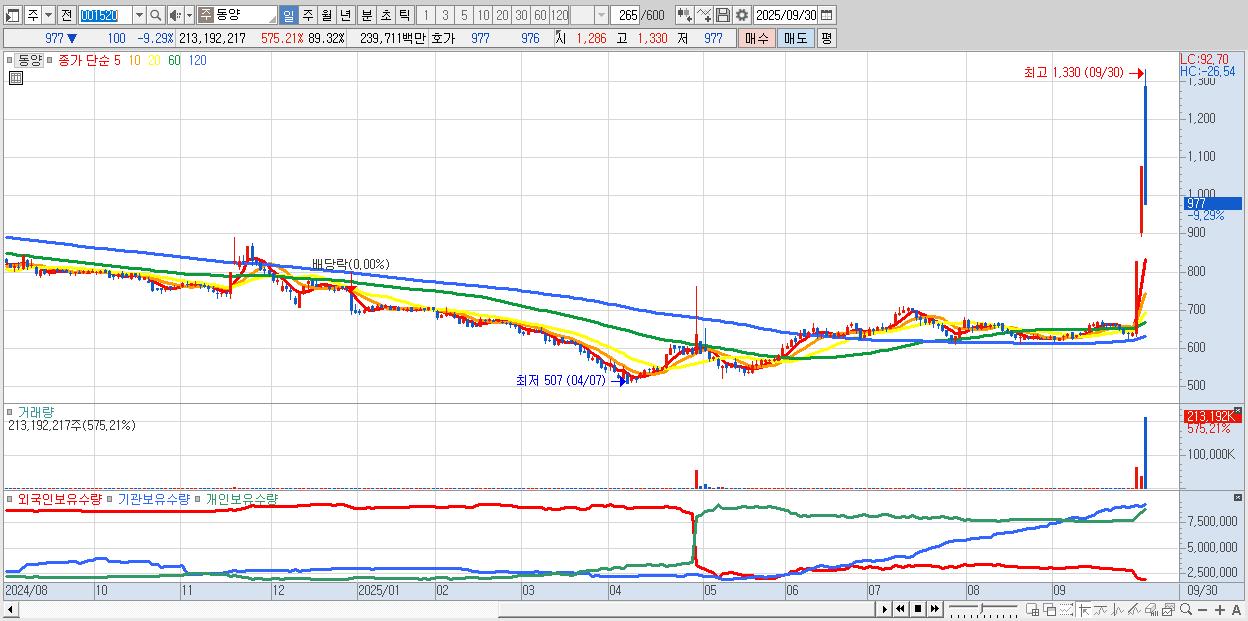Click the plus zoom-in icon at bottom

[1220, 610]
